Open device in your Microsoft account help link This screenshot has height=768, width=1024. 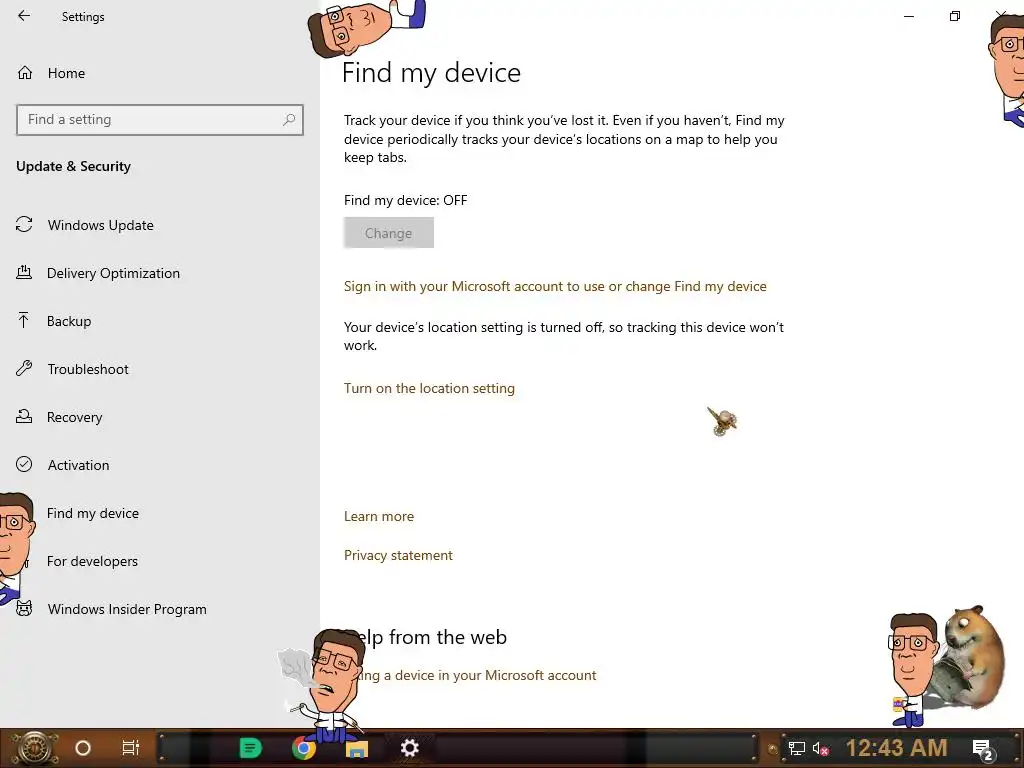pos(477,675)
